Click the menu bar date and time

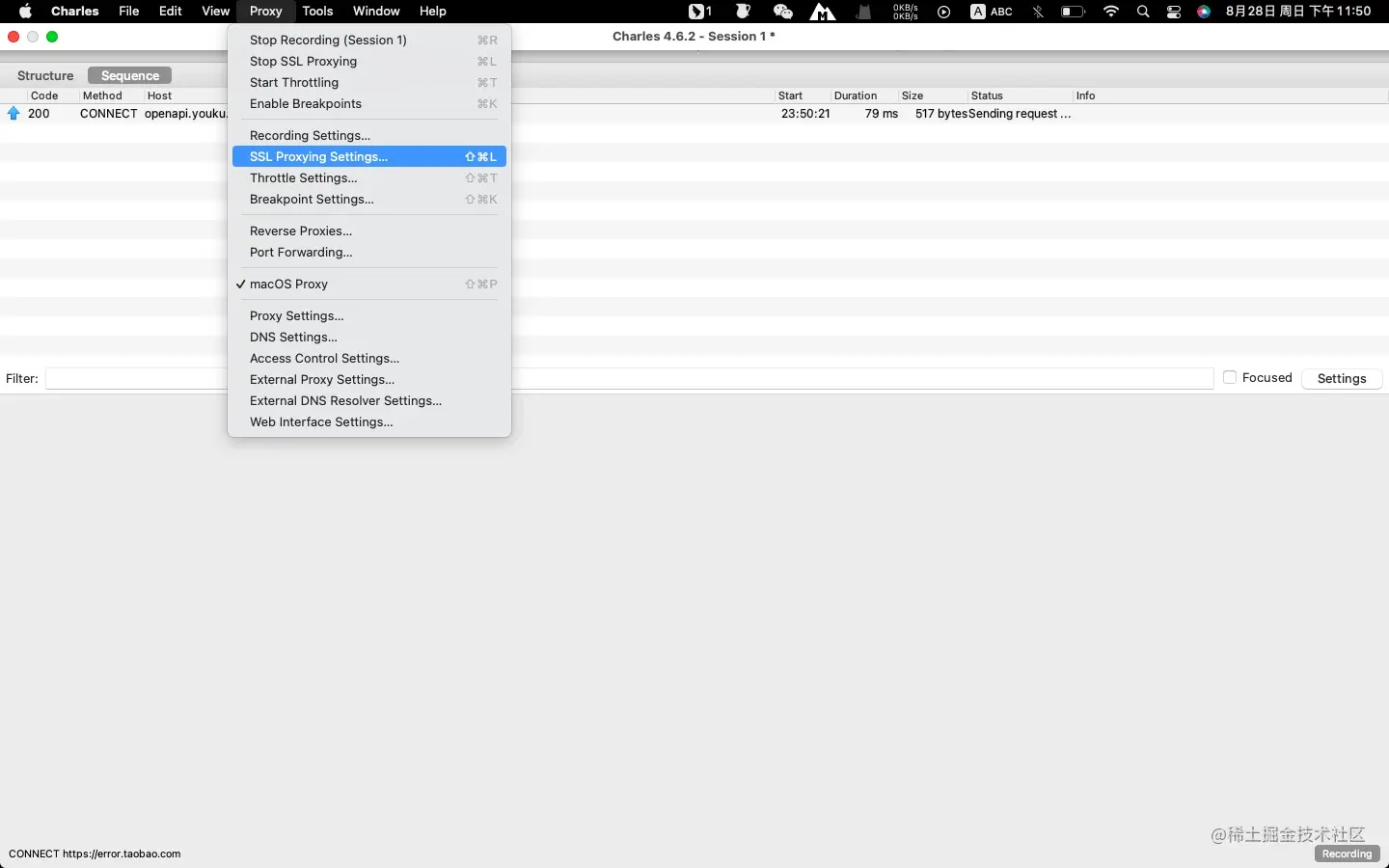coord(1298,12)
